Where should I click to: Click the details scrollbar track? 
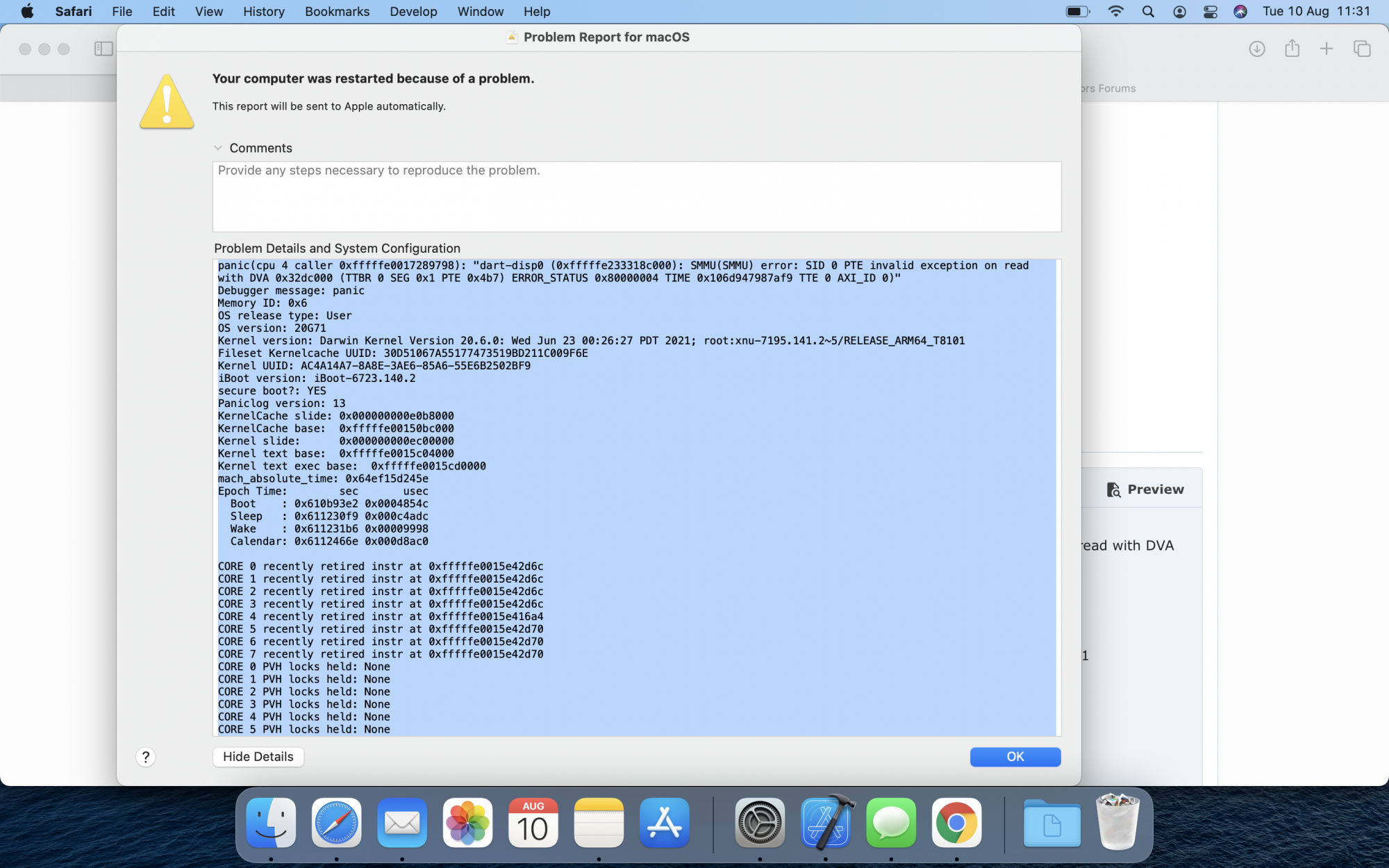pos(1058,497)
